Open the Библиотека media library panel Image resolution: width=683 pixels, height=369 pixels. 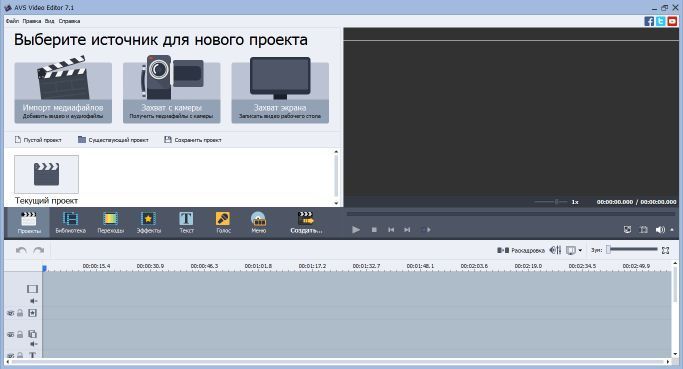pyautogui.click(x=70, y=223)
